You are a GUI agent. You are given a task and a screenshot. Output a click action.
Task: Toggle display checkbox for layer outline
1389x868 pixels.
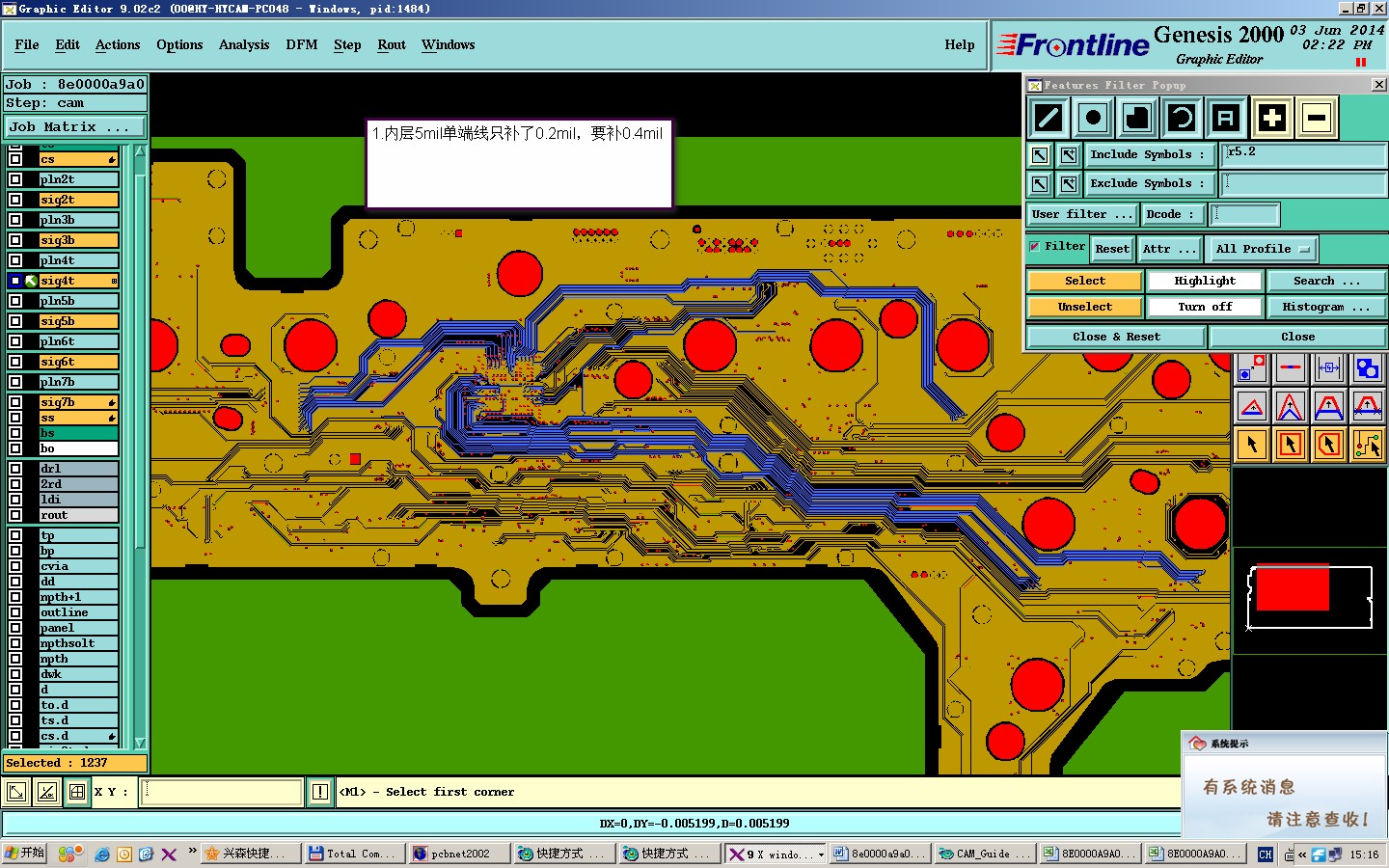(15, 612)
